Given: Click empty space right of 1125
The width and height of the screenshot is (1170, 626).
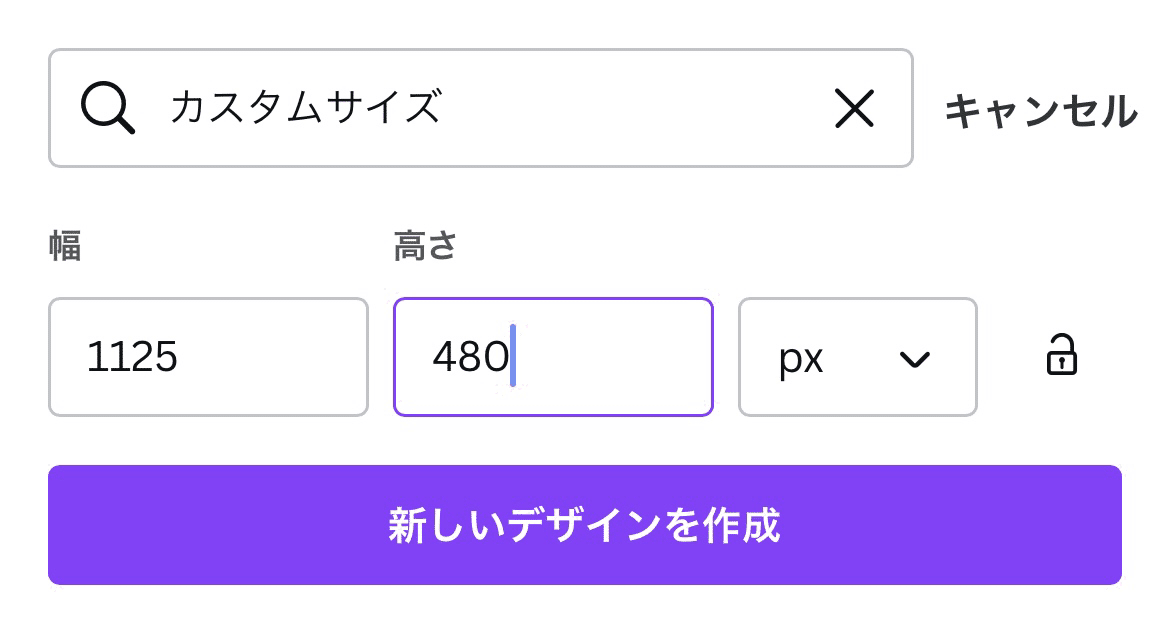Looking at the screenshot, I should [x=272, y=357].
